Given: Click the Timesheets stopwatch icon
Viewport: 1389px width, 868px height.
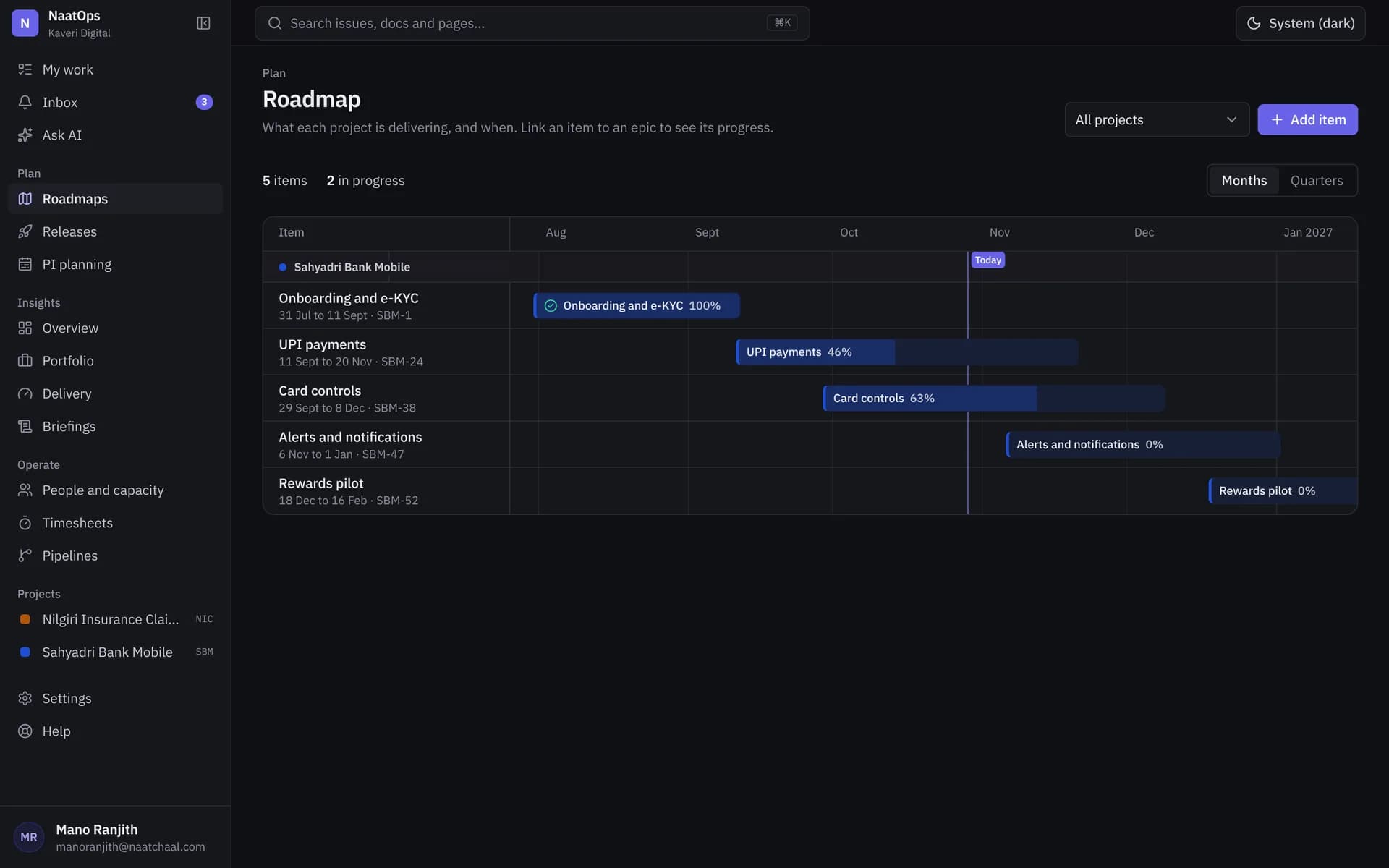Looking at the screenshot, I should 25,523.
